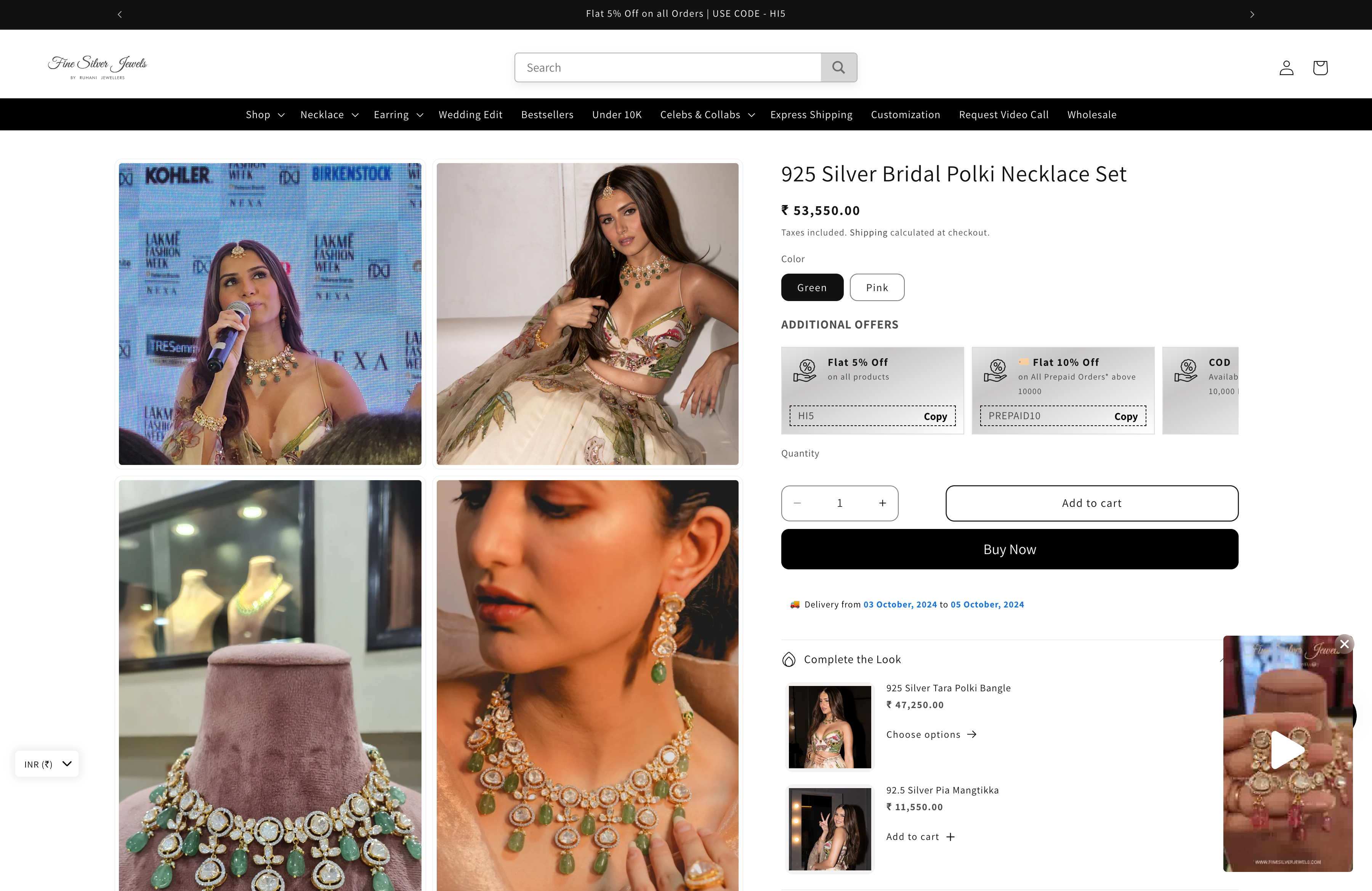Select the Green color option

point(812,287)
